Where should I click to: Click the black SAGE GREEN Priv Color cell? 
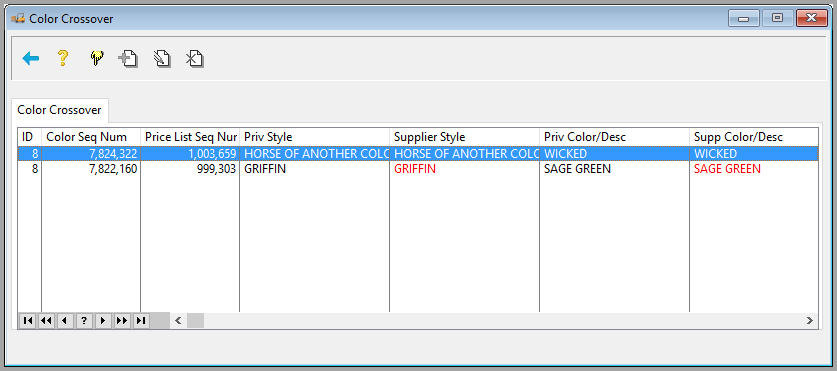tap(614, 169)
